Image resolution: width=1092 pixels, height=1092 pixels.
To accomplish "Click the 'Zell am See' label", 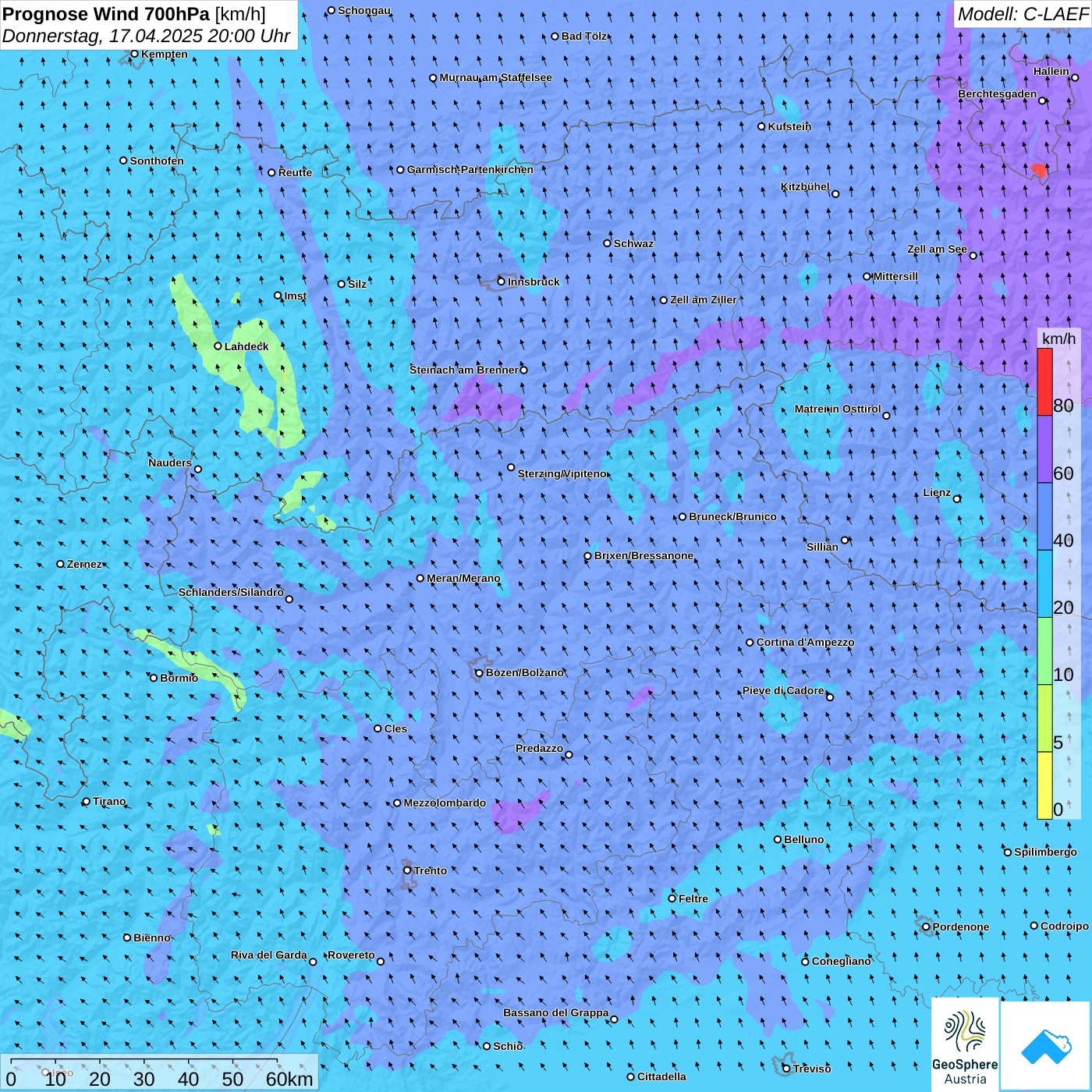I will (937, 249).
